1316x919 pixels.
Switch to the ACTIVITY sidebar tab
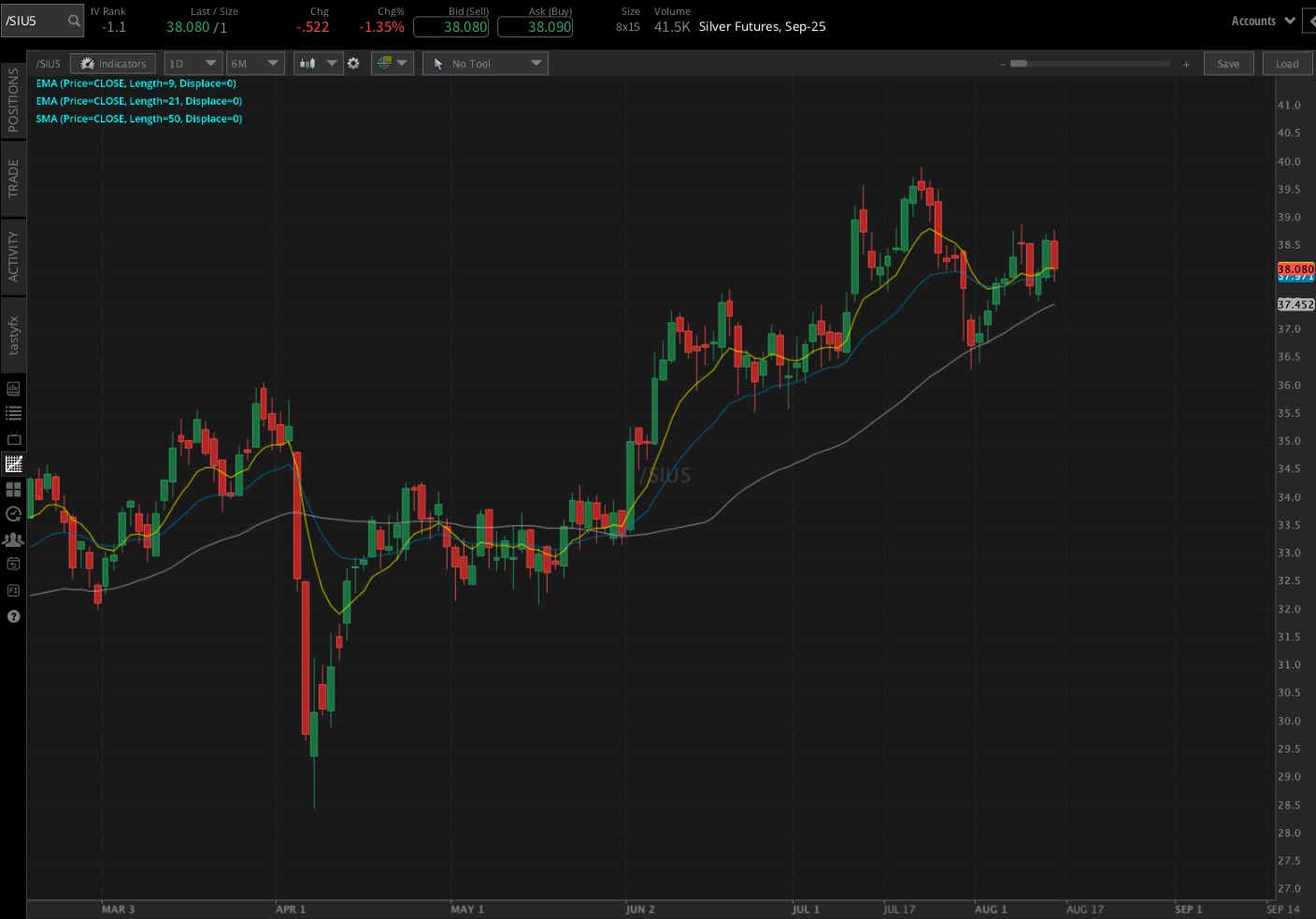pyautogui.click(x=13, y=256)
